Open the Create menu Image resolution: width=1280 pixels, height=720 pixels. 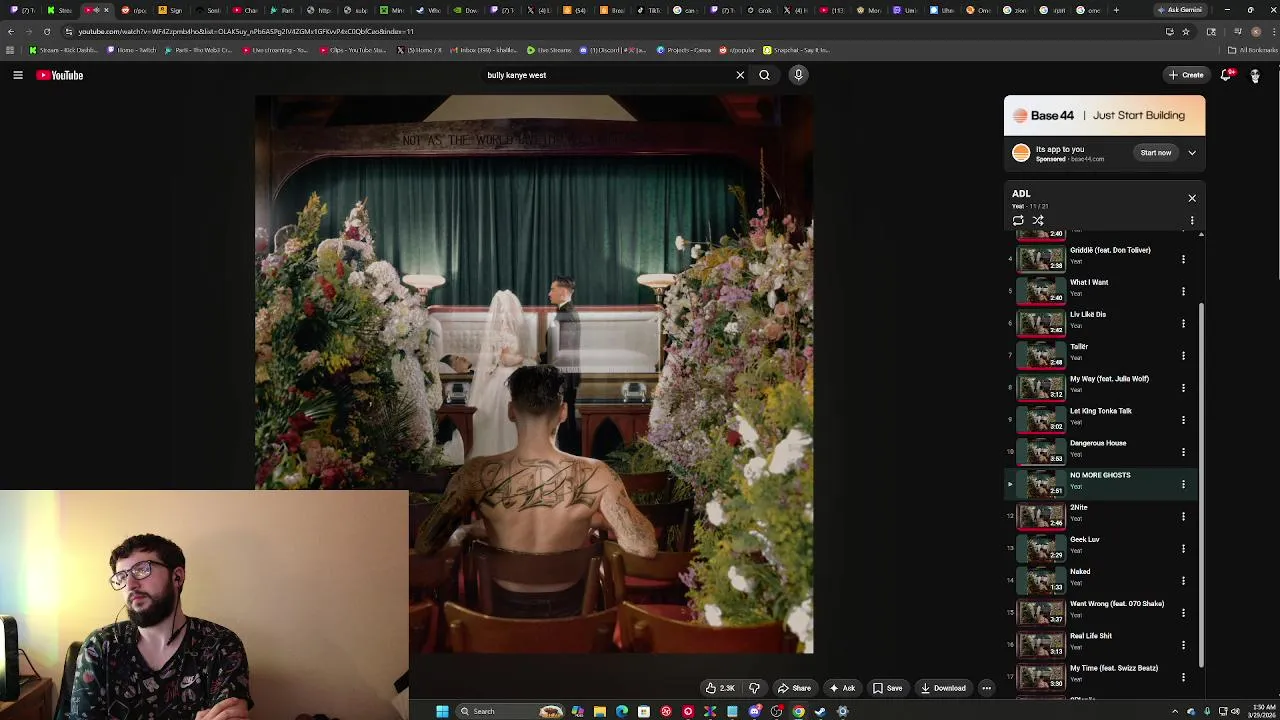click(x=1186, y=75)
